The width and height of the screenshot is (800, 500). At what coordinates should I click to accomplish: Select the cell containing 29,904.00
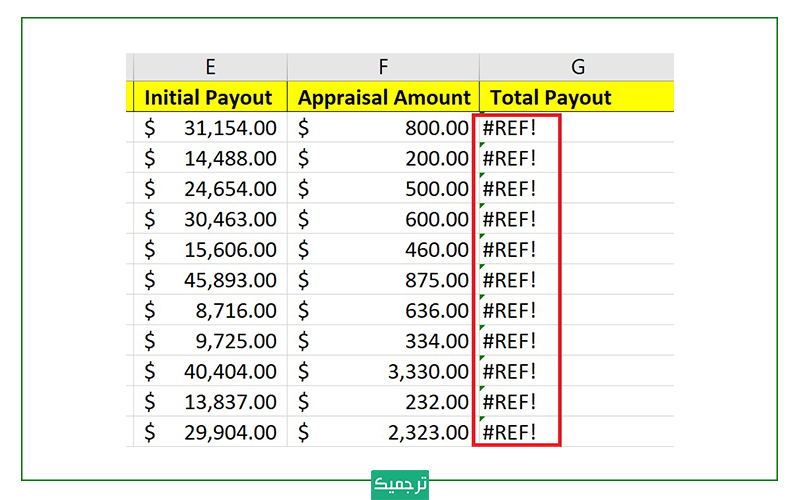coord(209,433)
